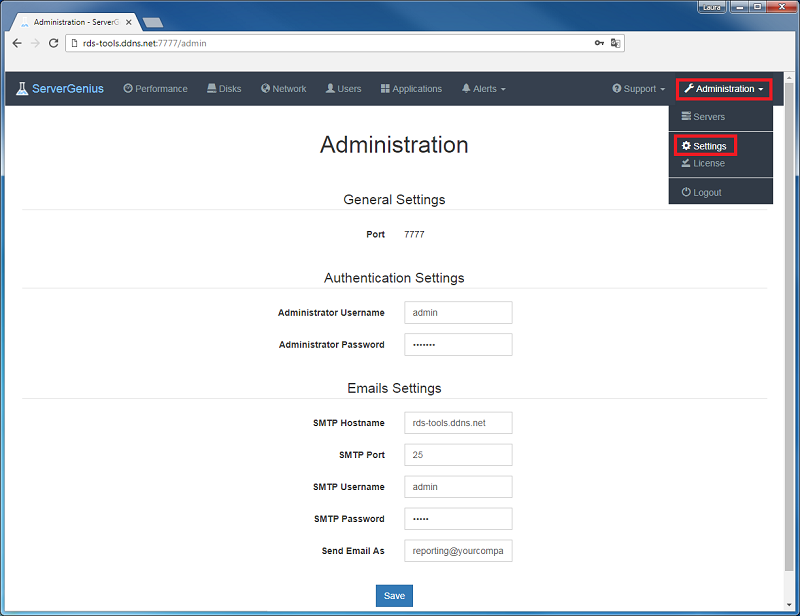800x616 pixels.
Task: Collapse the Administration dropdown menu
Action: [724, 89]
